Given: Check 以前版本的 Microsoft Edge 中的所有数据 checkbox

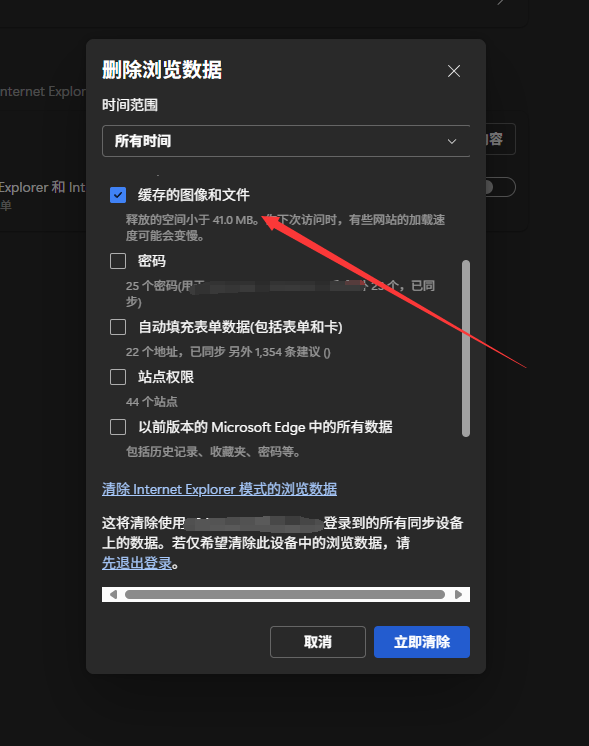Looking at the screenshot, I should point(118,427).
